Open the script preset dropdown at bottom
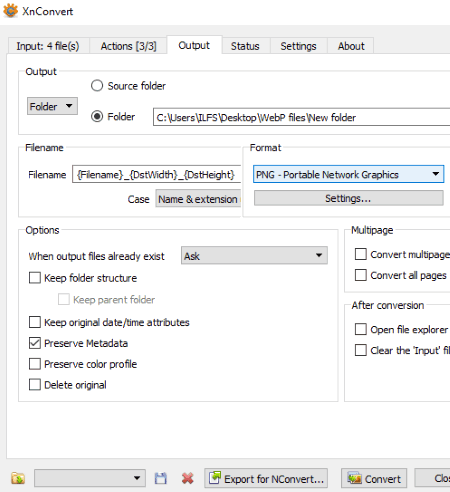The height and width of the screenshot is (492, 450). pos(90,478)
